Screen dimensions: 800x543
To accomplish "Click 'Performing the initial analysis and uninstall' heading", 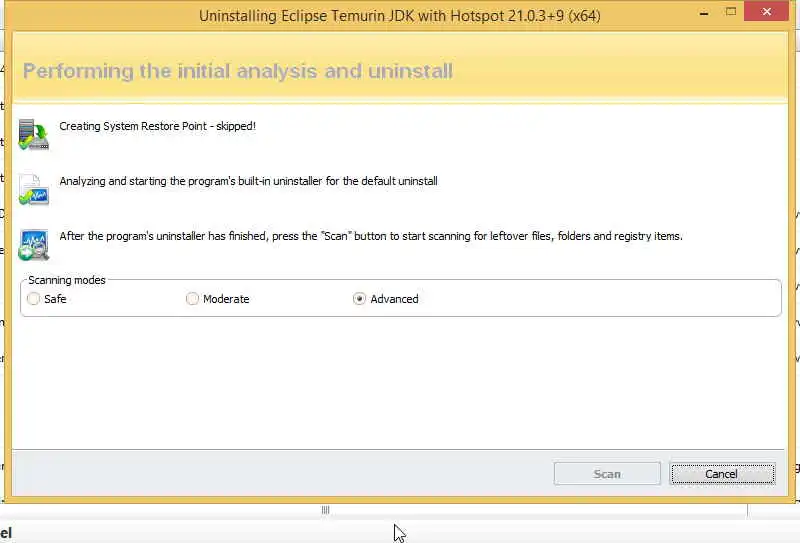I will (x=238, y=71).
